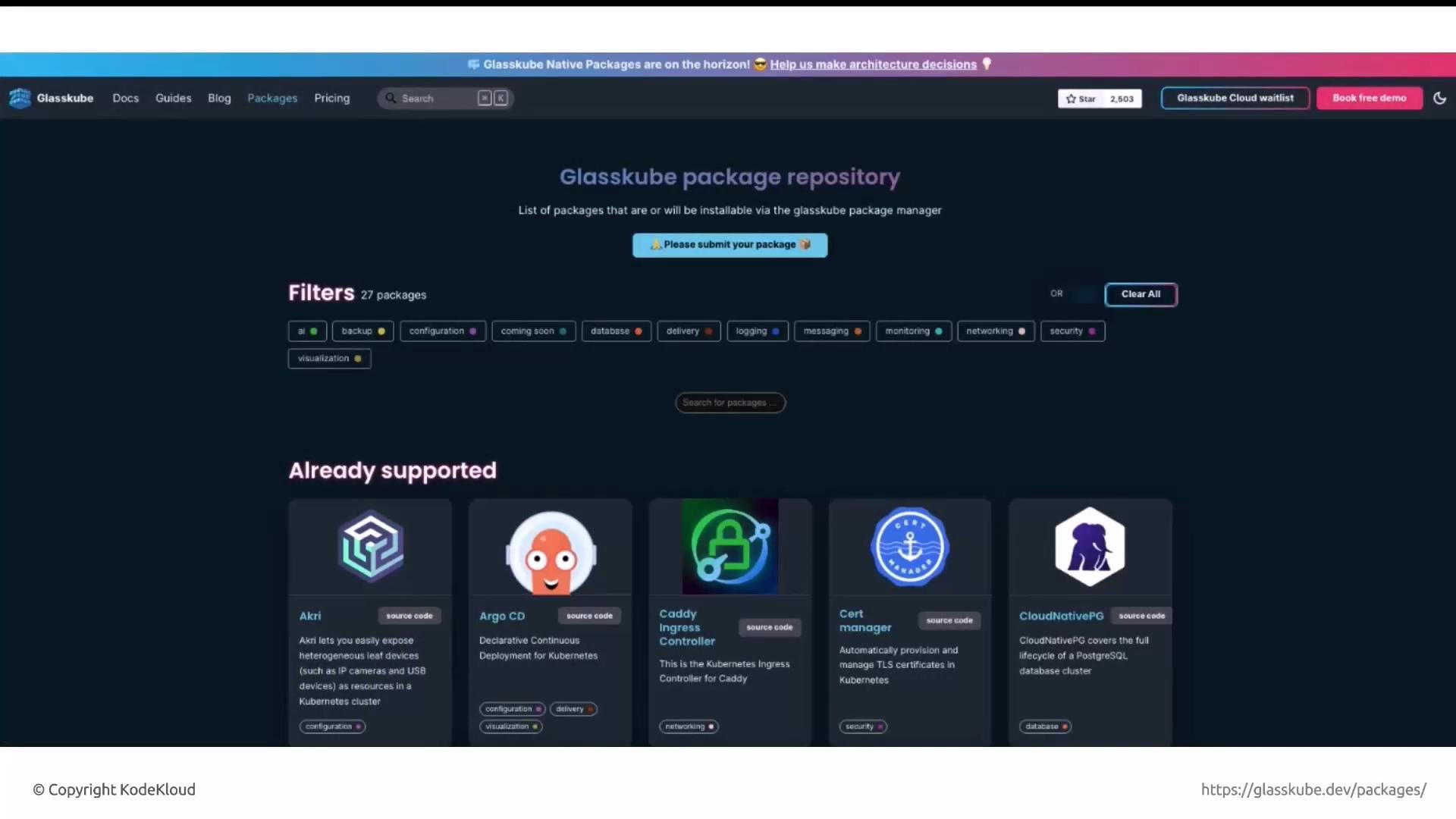Viewport: 1456px width, 819px height.
Task: Click Glasskube Cloud waitlist button
Action: (1235, 98)
